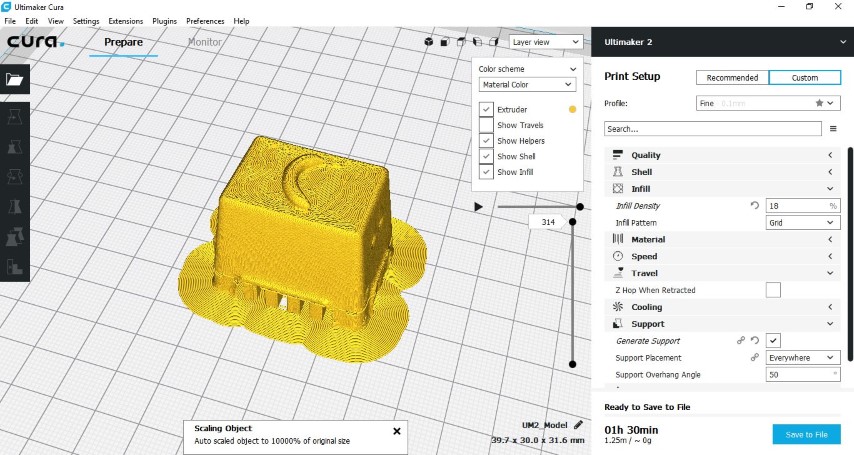The image size is (854, 455).
Task: Enable Z Hop When Retracted checkbox
Action: pyautogui.click(x=773, y=290)
